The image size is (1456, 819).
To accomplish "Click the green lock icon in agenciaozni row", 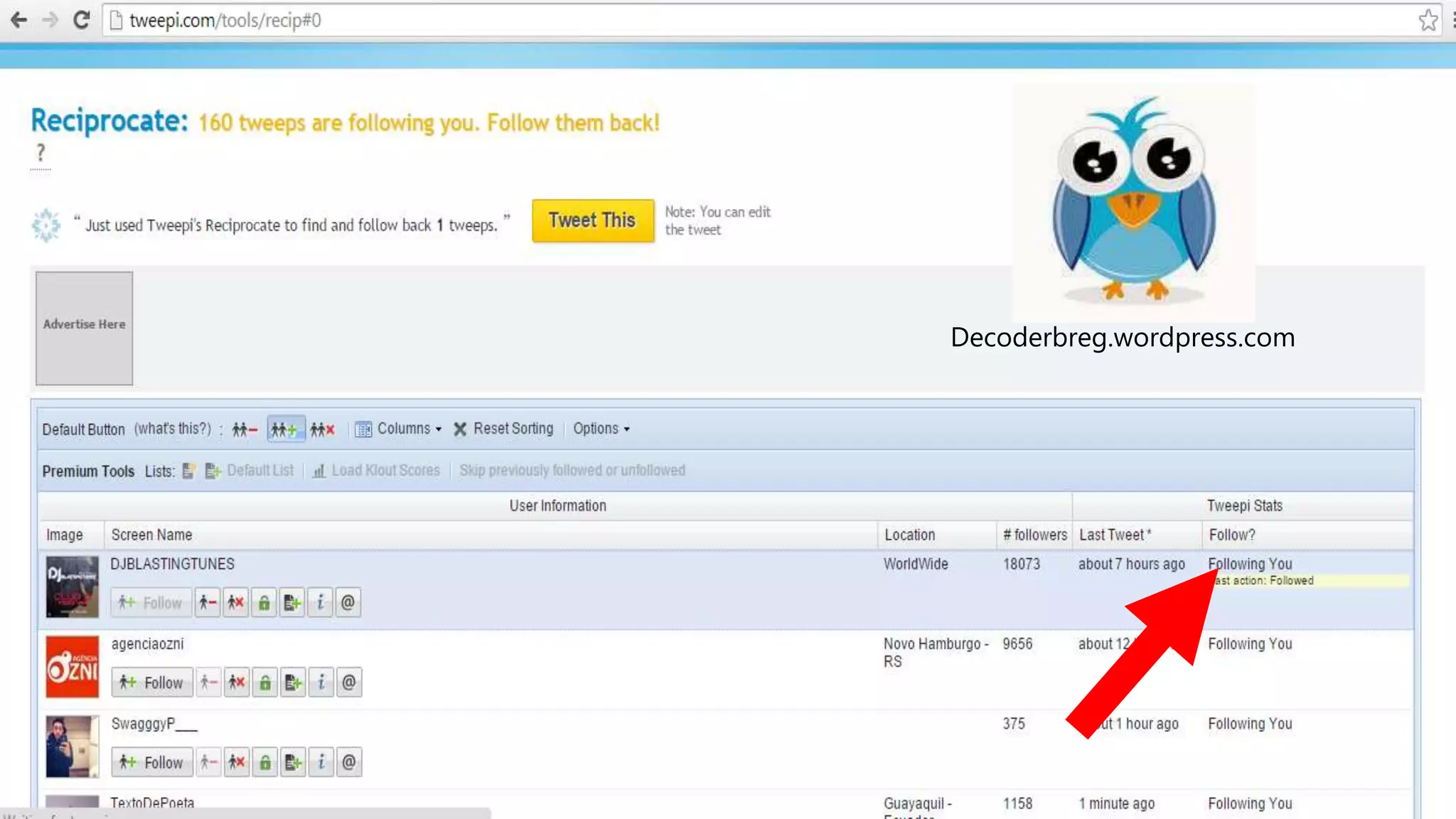I will (x=264, y=682).
